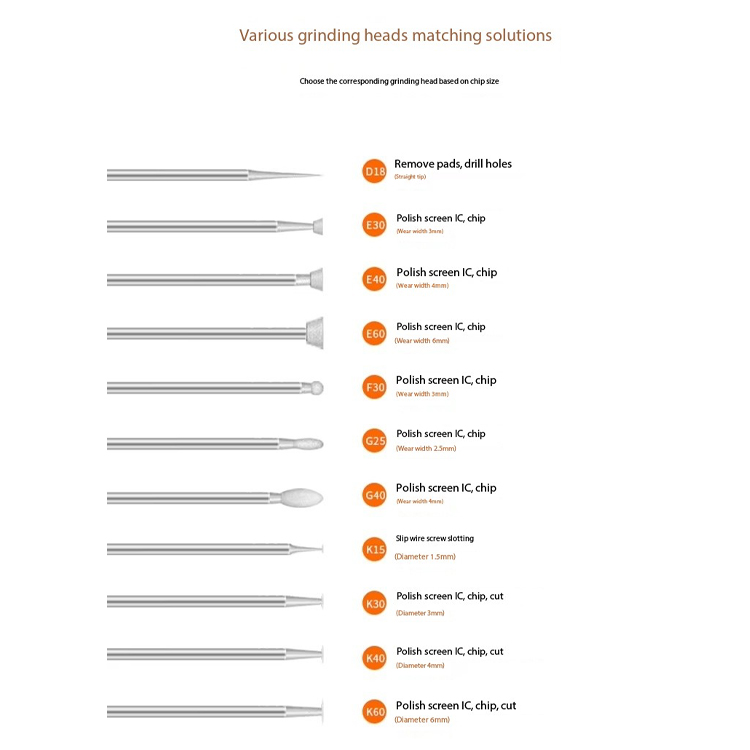The width and height of the screenshot is (750, 750).
Task: Click the G25 orange badge
Action: pos(375,441)
